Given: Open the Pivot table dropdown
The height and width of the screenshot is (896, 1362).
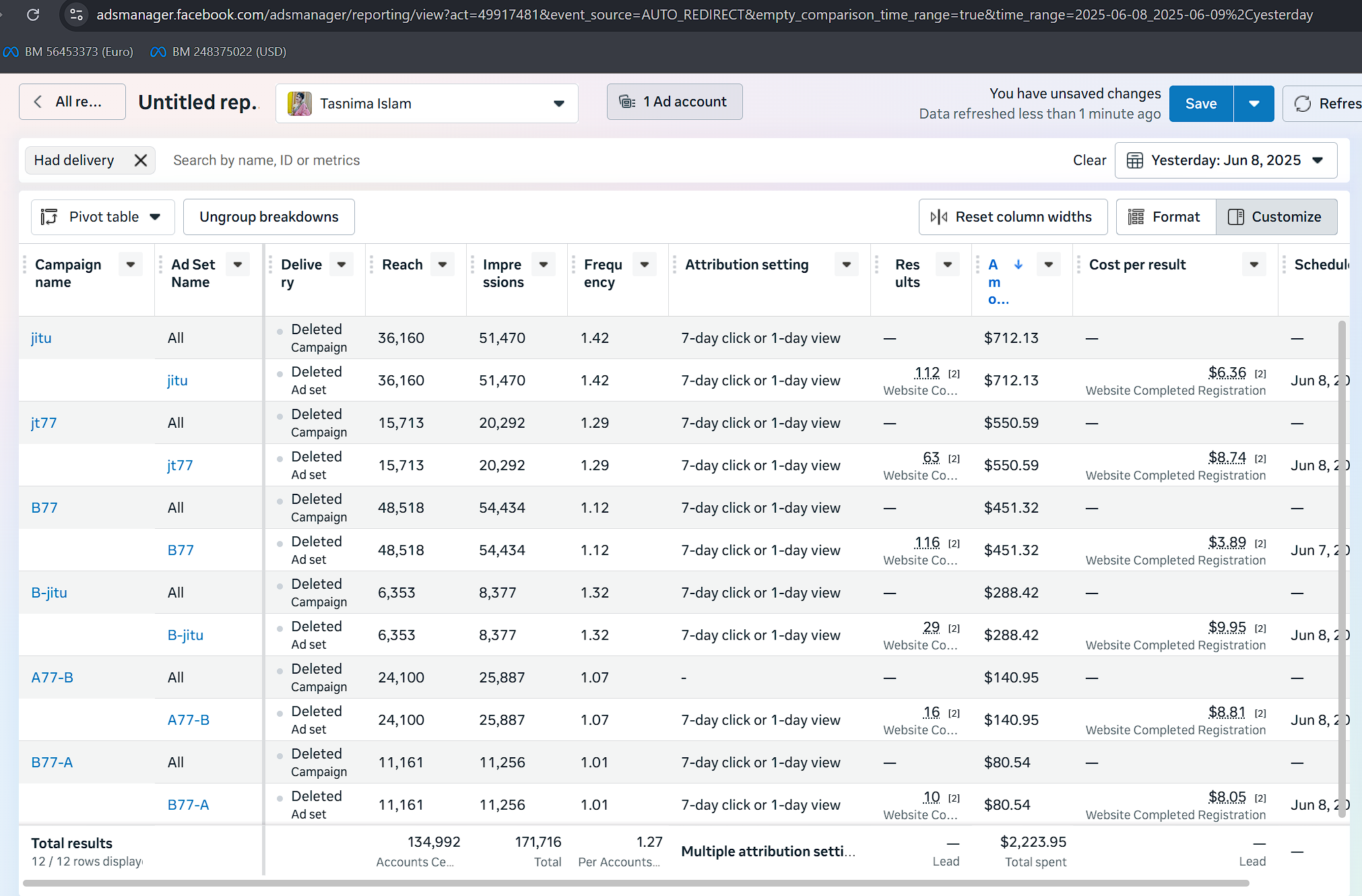Looking at the screenshot, I should tap(102, 217).
